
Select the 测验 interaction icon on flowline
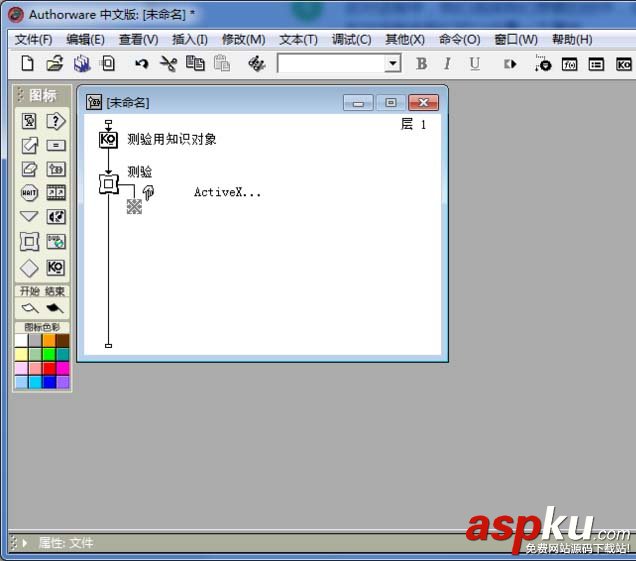(x=109, y=184)
